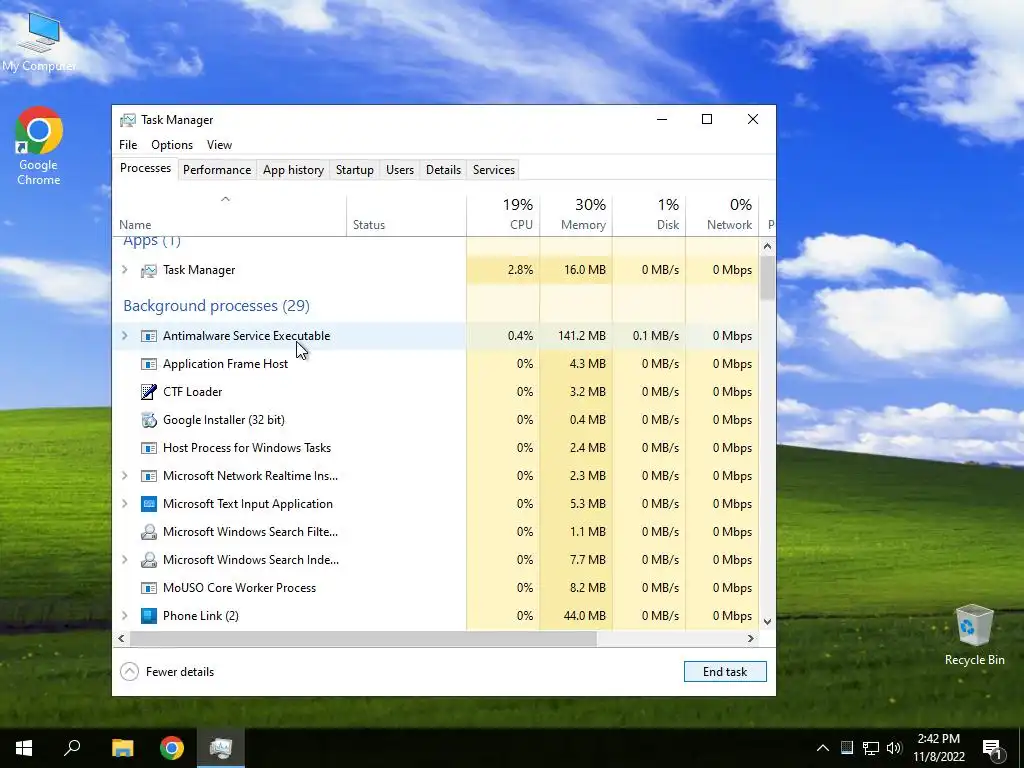Click the vertical scrollbar down arrow
Screen dimensions: 1024x768
coord(767,622)
